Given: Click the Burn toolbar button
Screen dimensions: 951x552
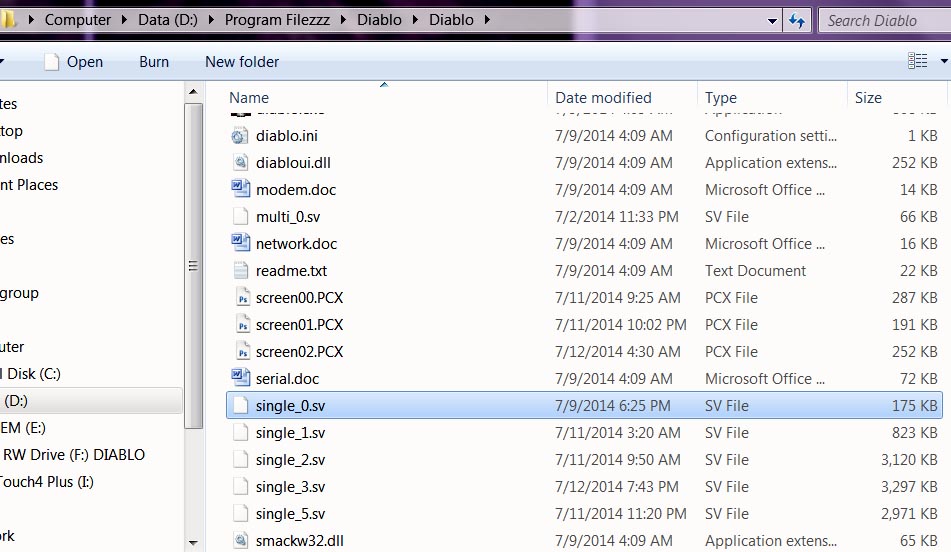Looking at the screenshot, I should pyautogui.click(x=154, y=62).
